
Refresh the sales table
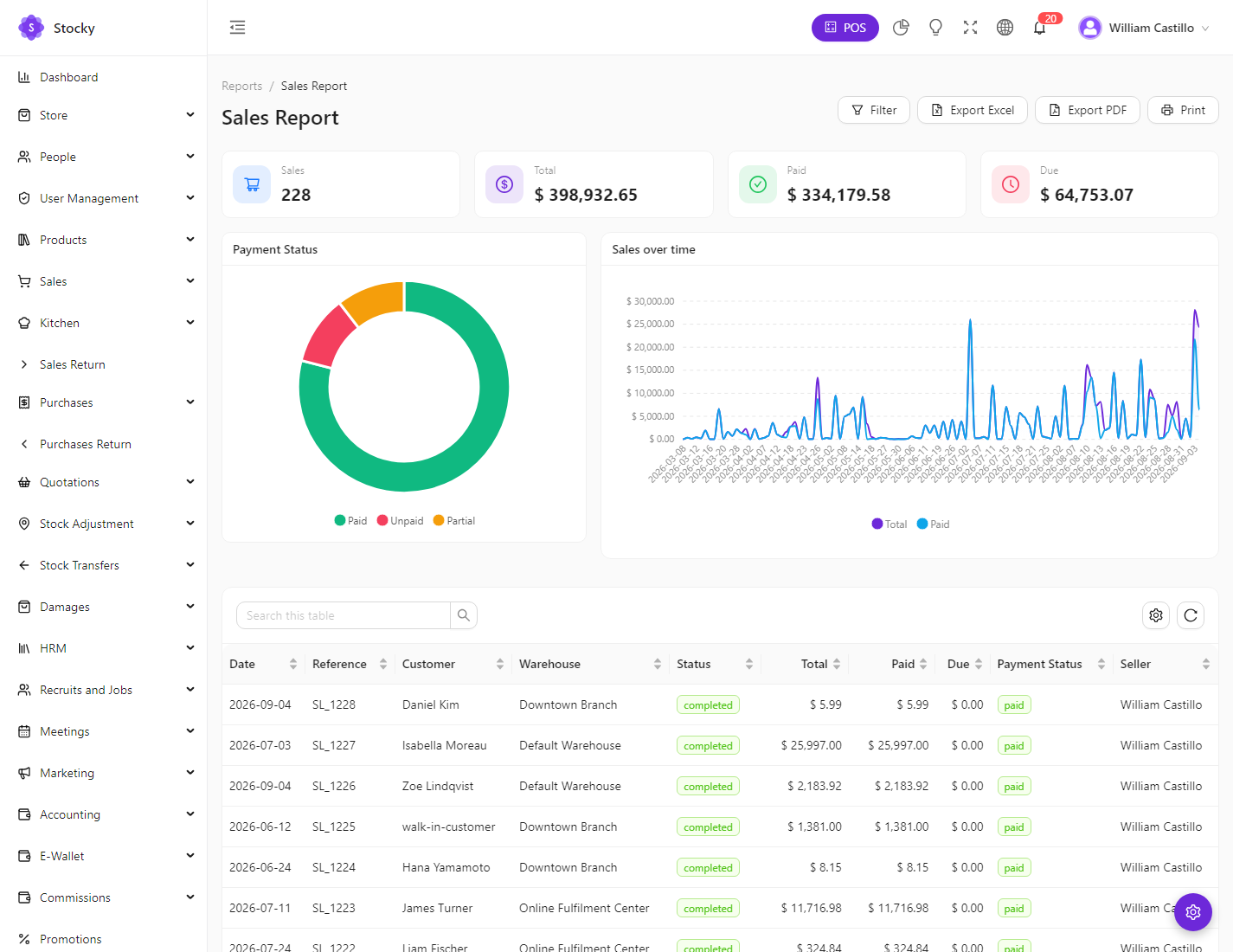click(1191, 615)
